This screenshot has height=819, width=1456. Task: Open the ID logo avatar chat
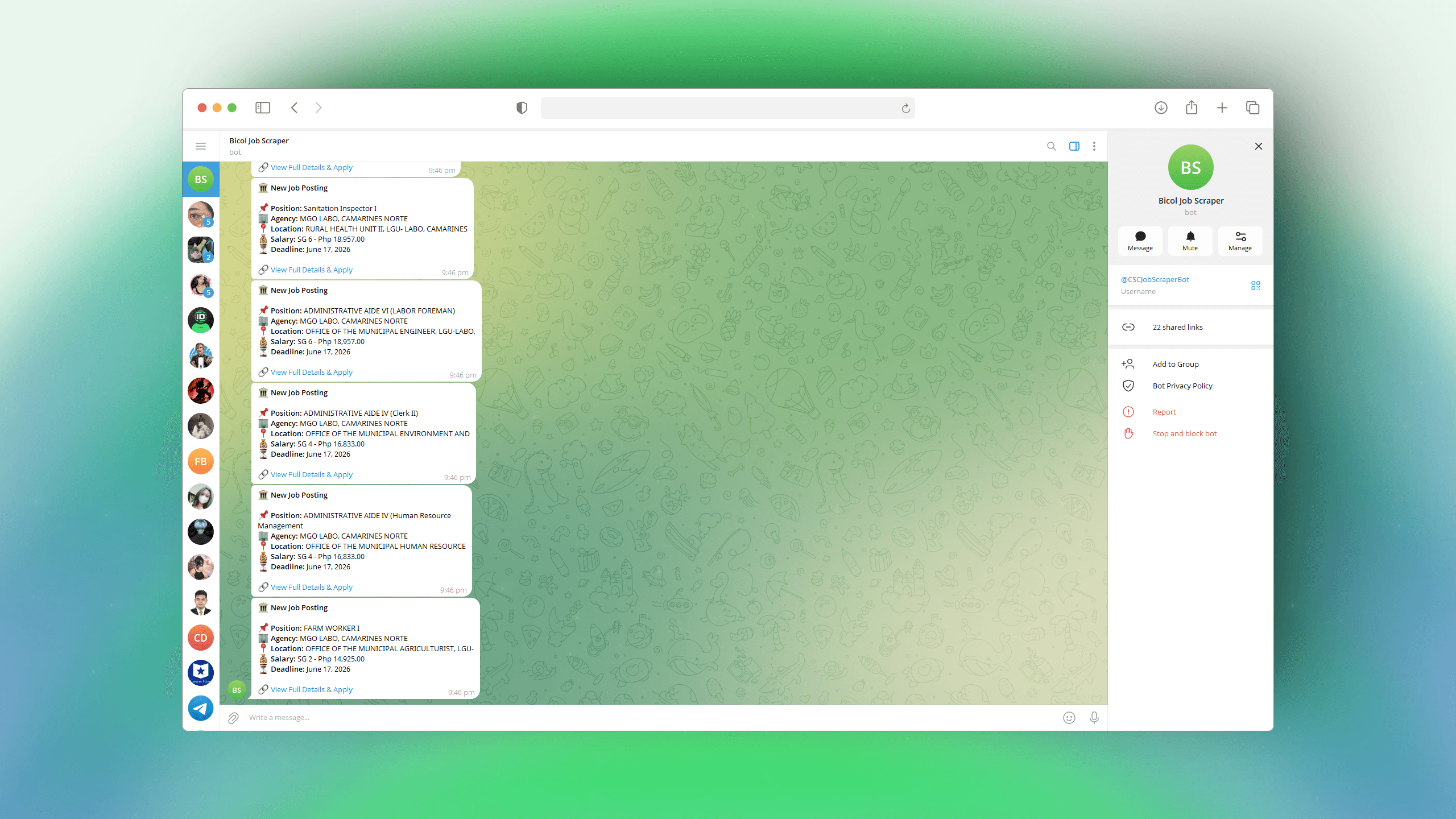[201, 320]
